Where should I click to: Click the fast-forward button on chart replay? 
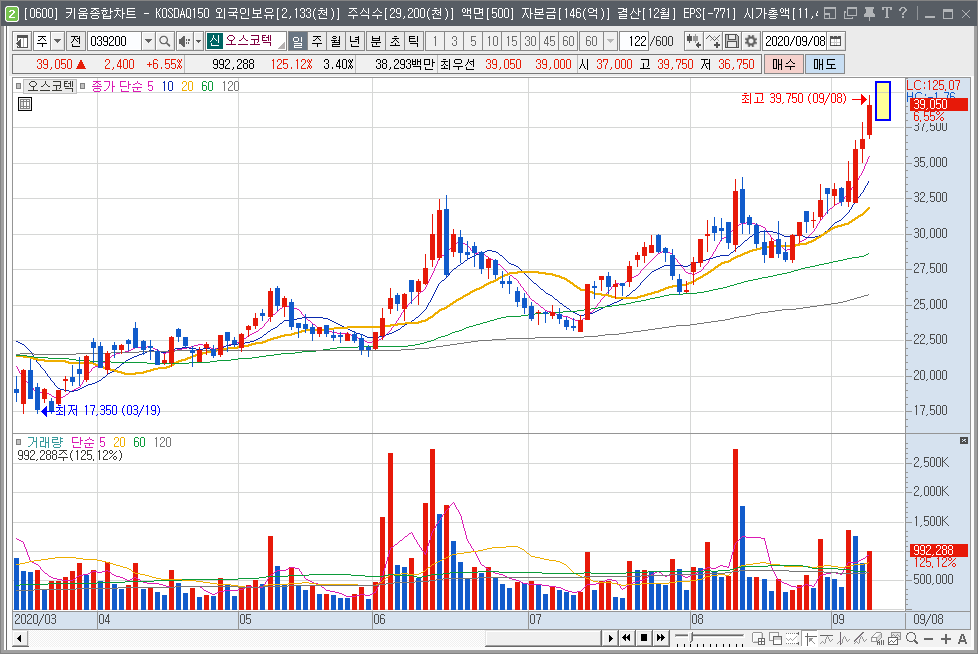point(660,638)
